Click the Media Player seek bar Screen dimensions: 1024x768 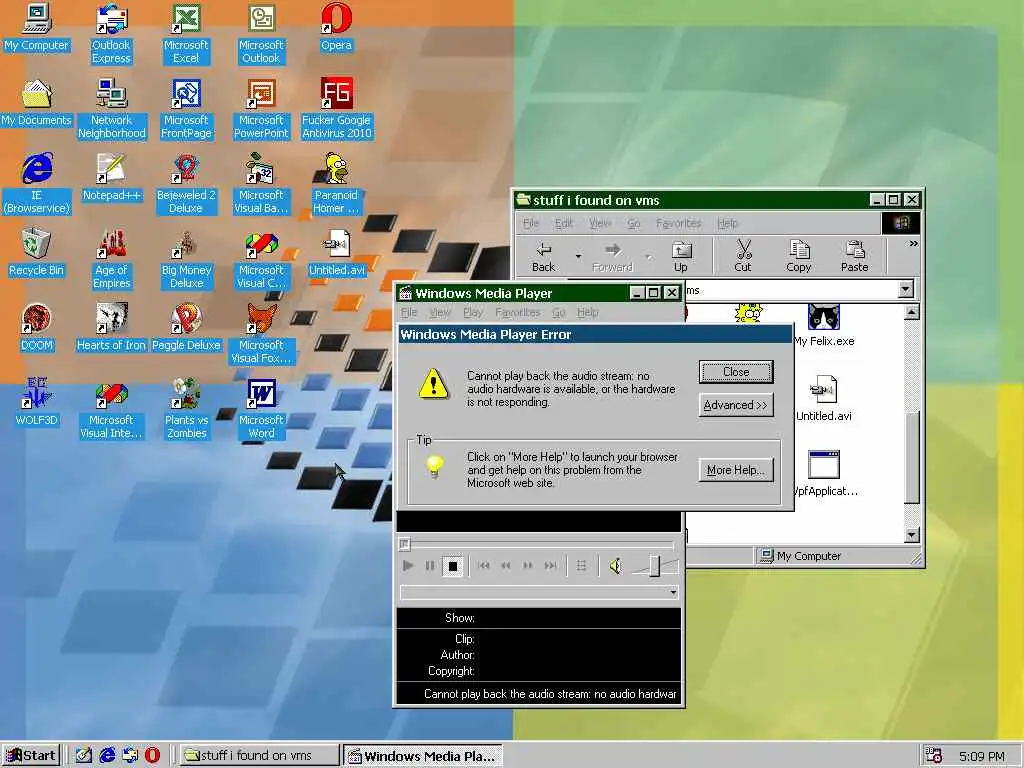pyautogui.click(x=537, y=543)
